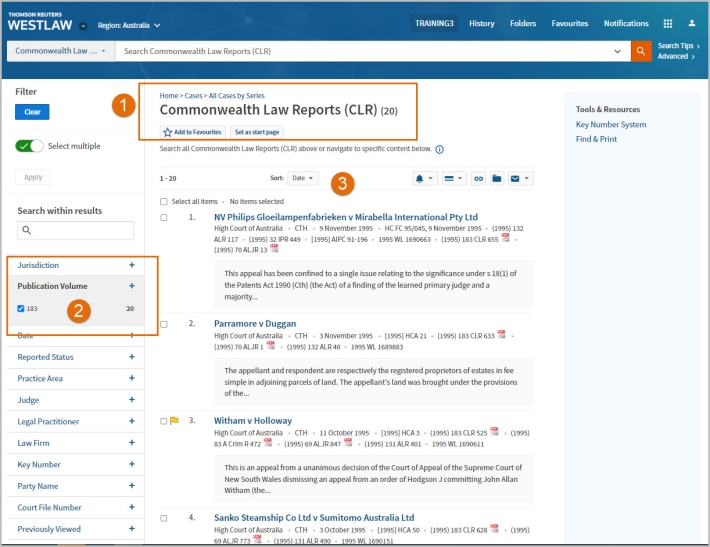Expand the Legal Practitioner filter

point(132,421)
